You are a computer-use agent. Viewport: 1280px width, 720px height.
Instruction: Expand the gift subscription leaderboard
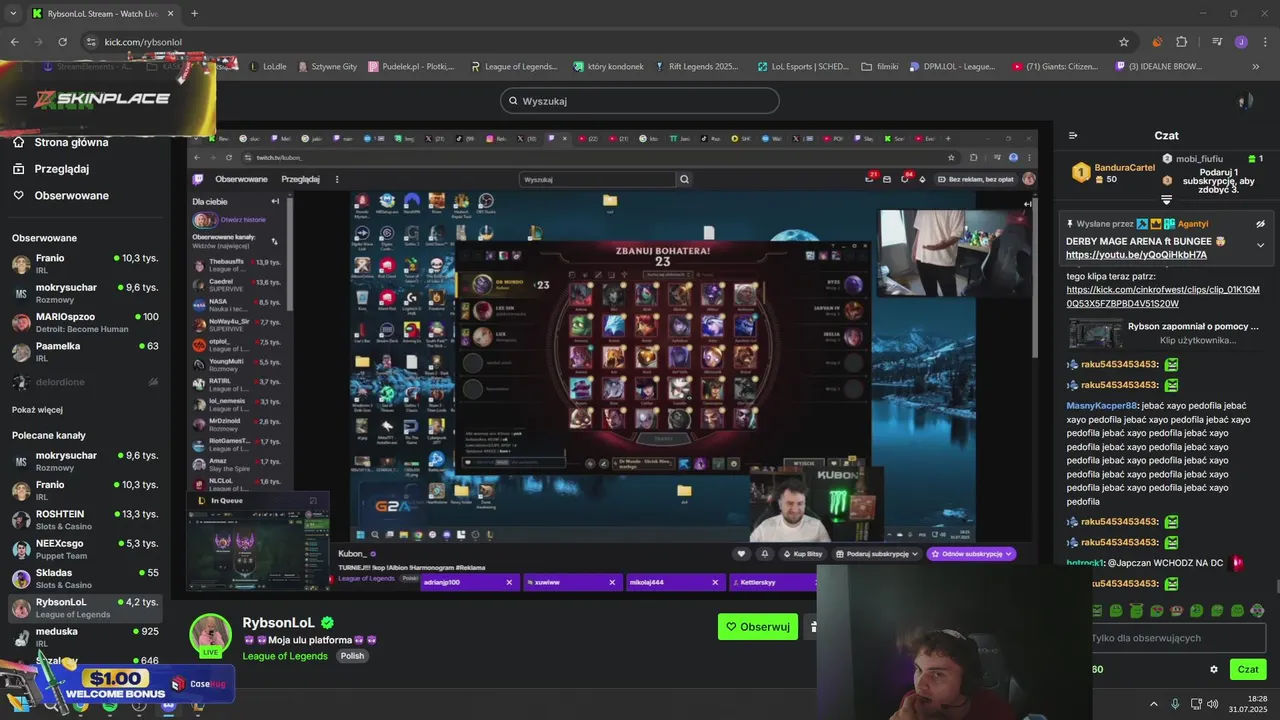click(x=1166, y=200)
